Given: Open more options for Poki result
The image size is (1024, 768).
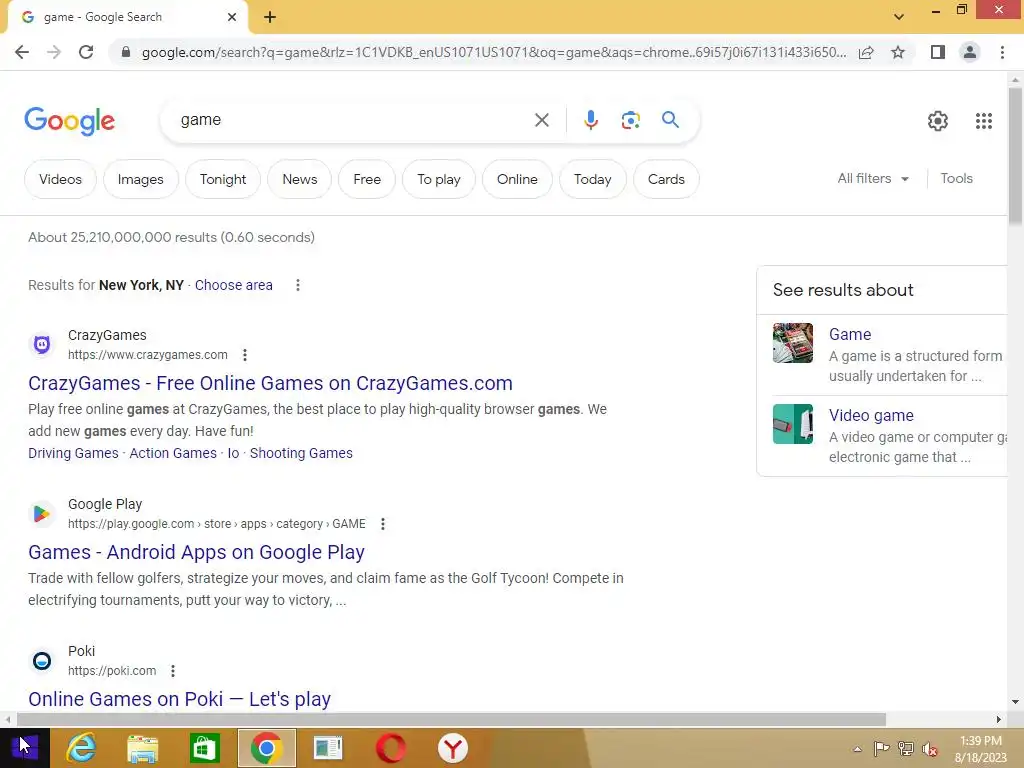Looking at the screenshot, I should click(173, 671).
